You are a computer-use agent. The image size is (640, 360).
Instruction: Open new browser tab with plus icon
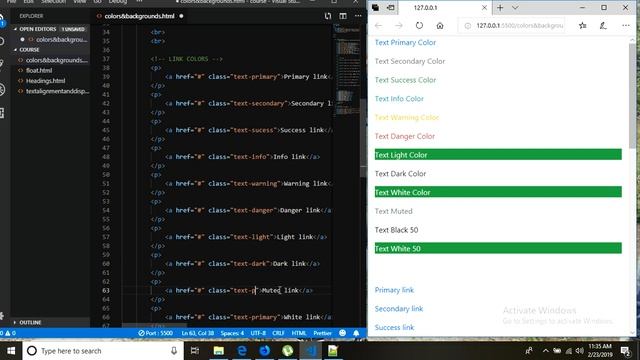tap(500, 8)
